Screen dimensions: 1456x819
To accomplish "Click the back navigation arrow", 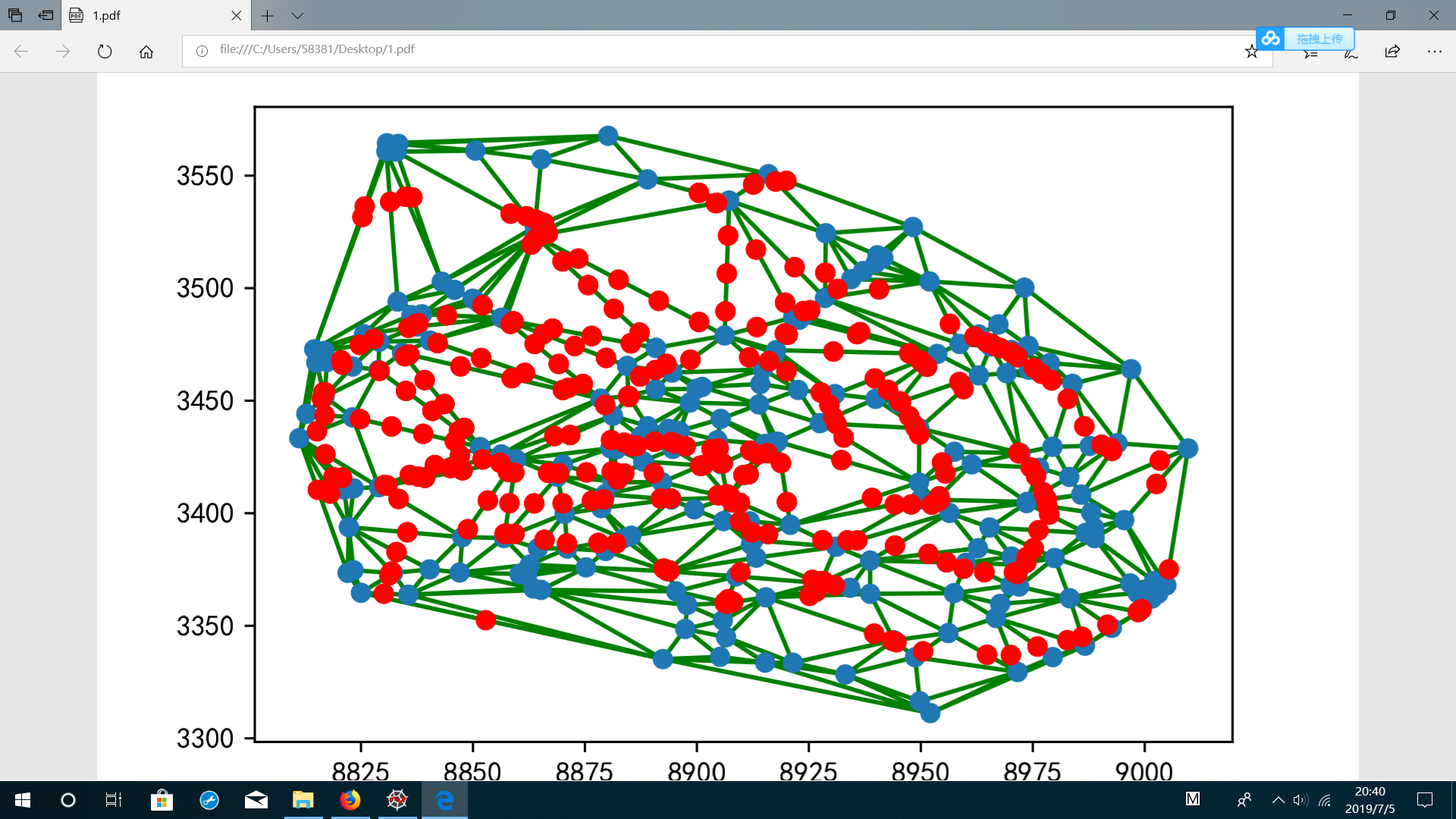I will click(x=21, y=52).
